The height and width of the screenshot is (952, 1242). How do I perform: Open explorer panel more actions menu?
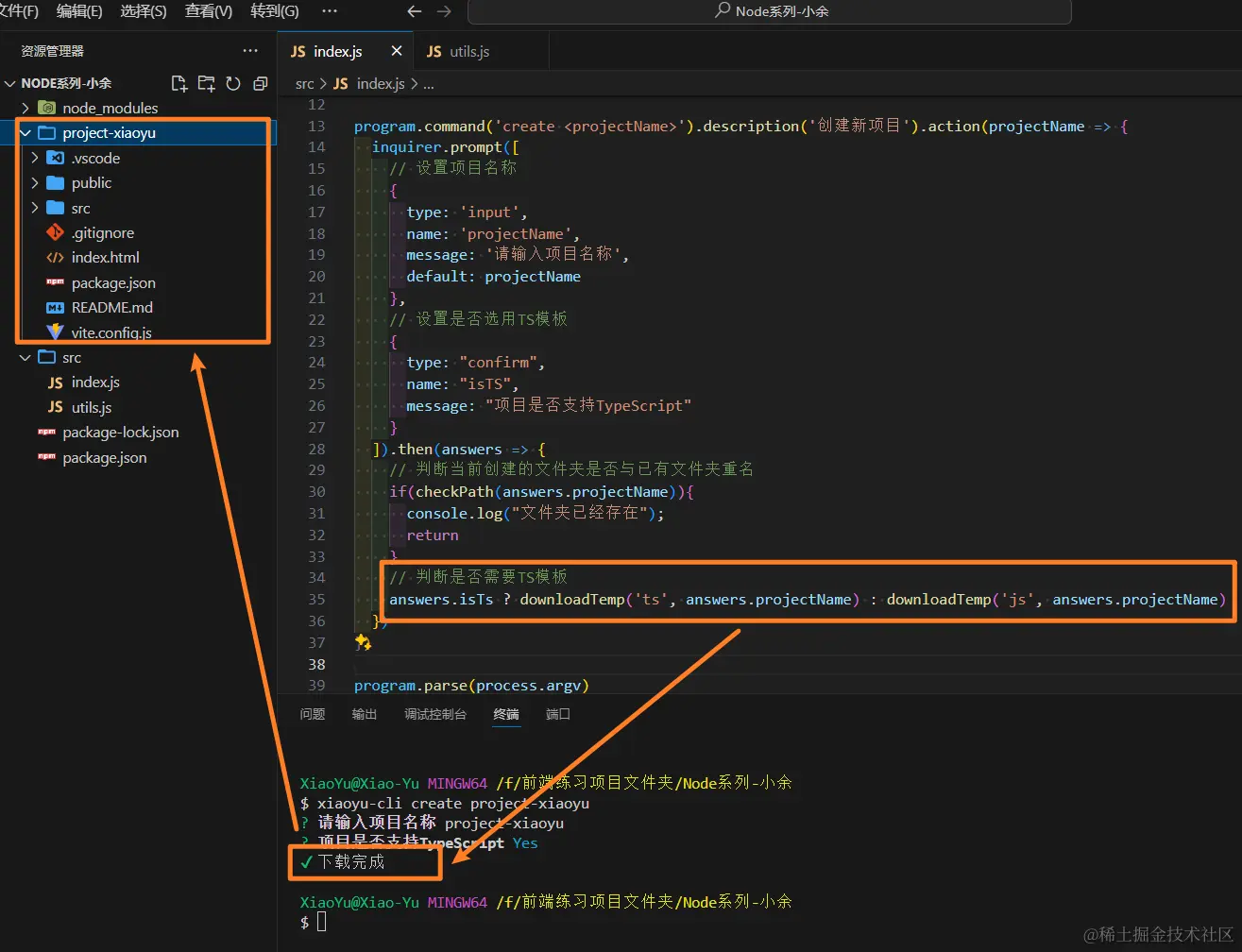tap(250, 51)
